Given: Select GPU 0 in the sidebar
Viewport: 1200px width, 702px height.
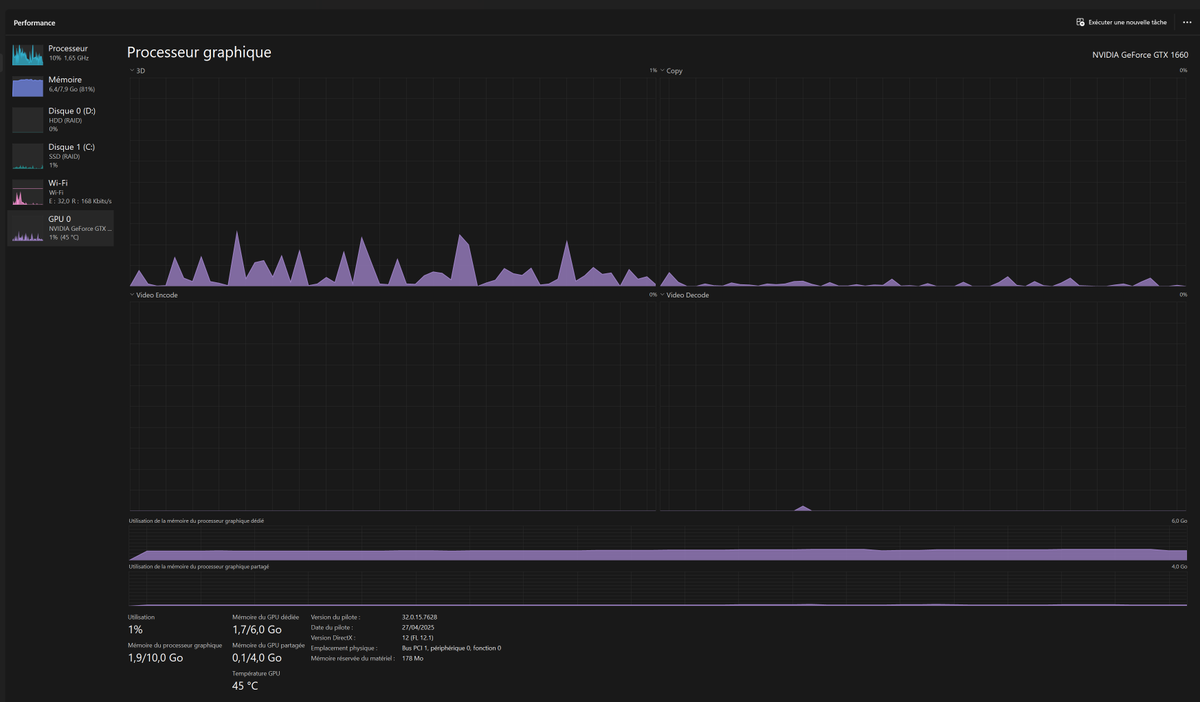Looking at the screenshot, I should 60,228.
